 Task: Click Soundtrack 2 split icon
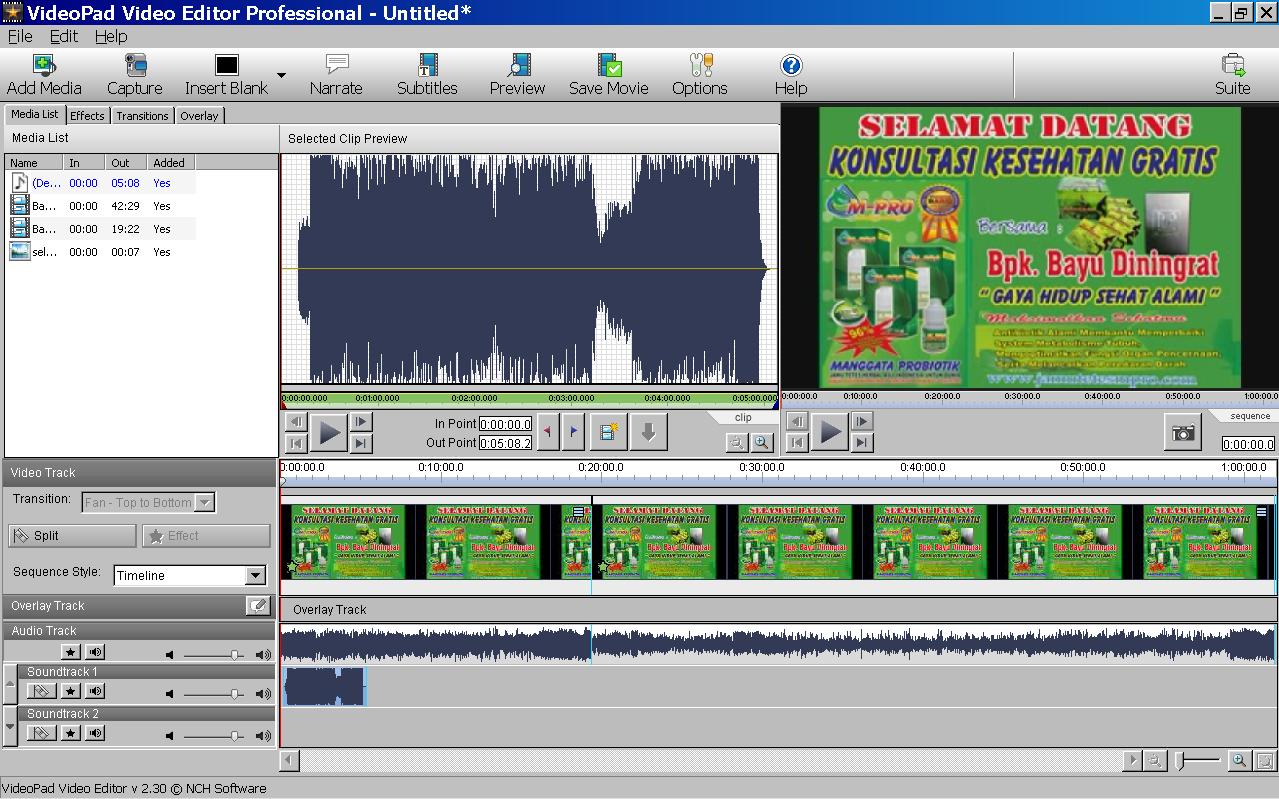pyautogui.click(x=41, y=733)
